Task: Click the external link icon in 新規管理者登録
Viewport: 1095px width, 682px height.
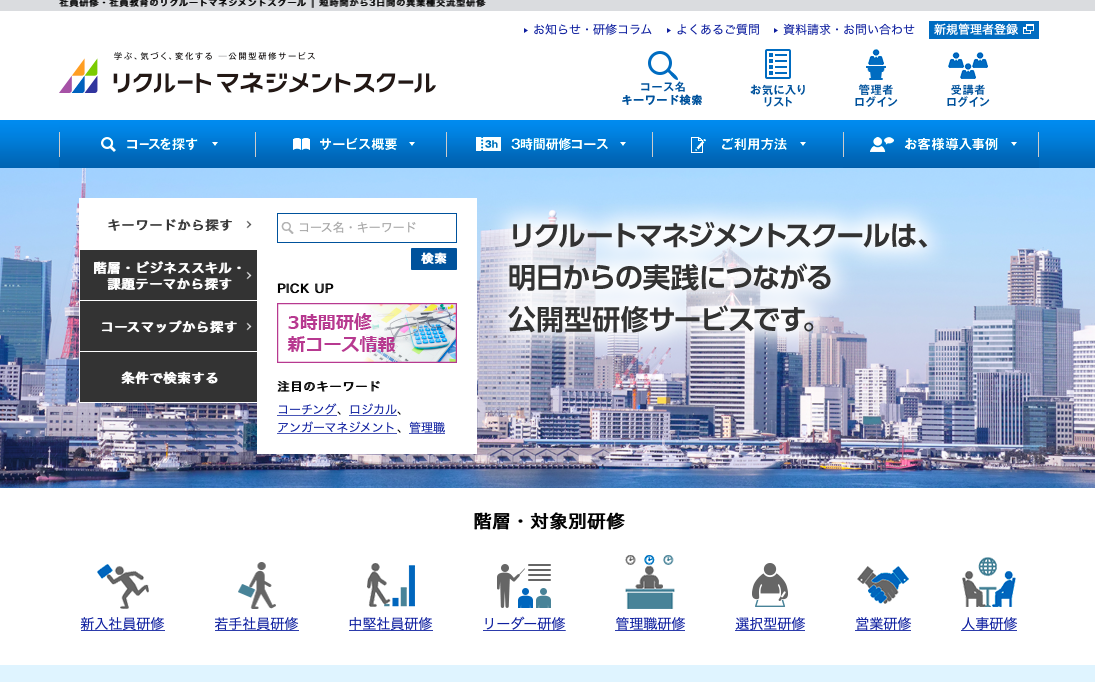Action: [x=1028, y=29]
